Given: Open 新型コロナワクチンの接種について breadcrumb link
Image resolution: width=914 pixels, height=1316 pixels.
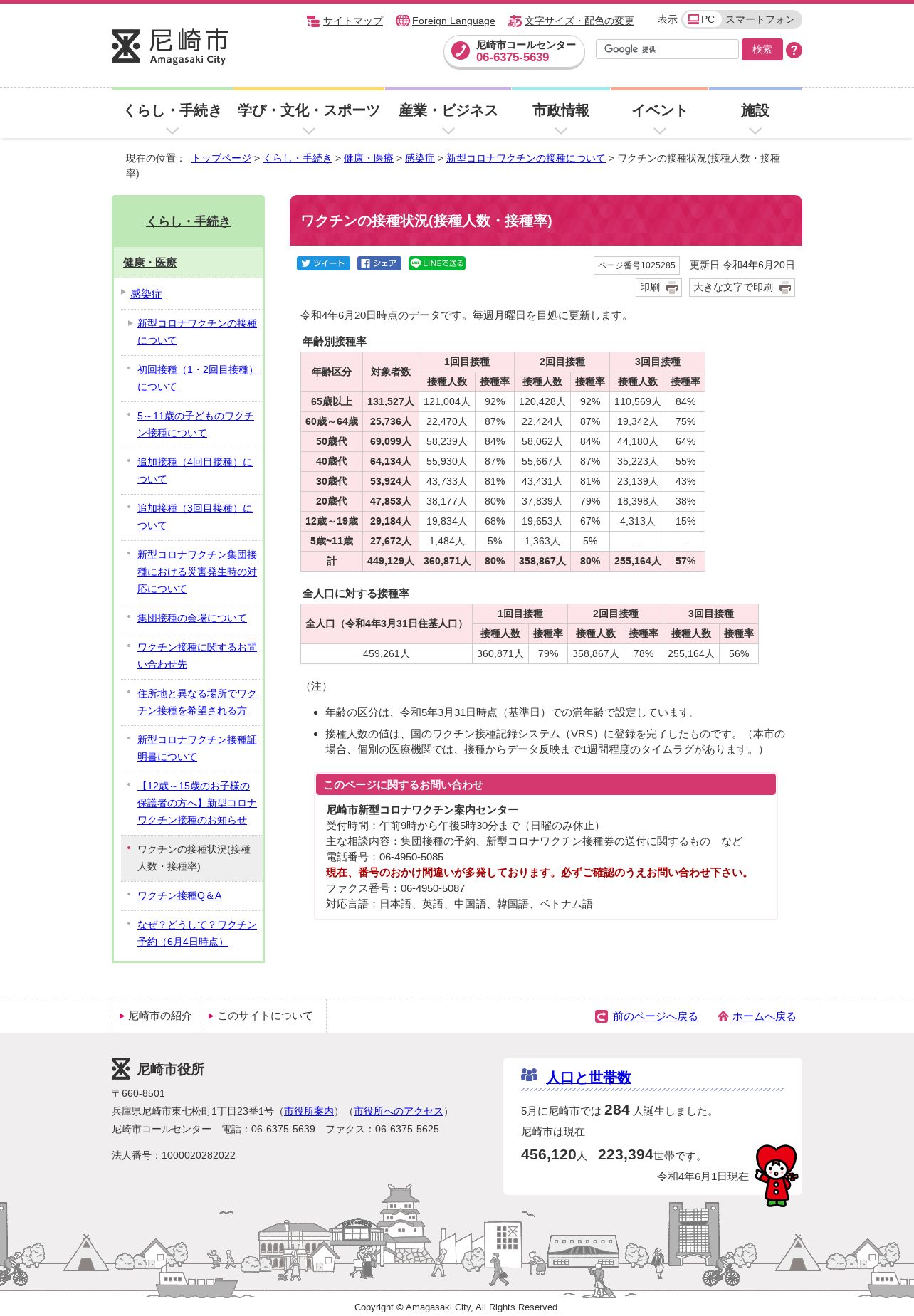Looking at the screenshot, I should click(525, 158).
